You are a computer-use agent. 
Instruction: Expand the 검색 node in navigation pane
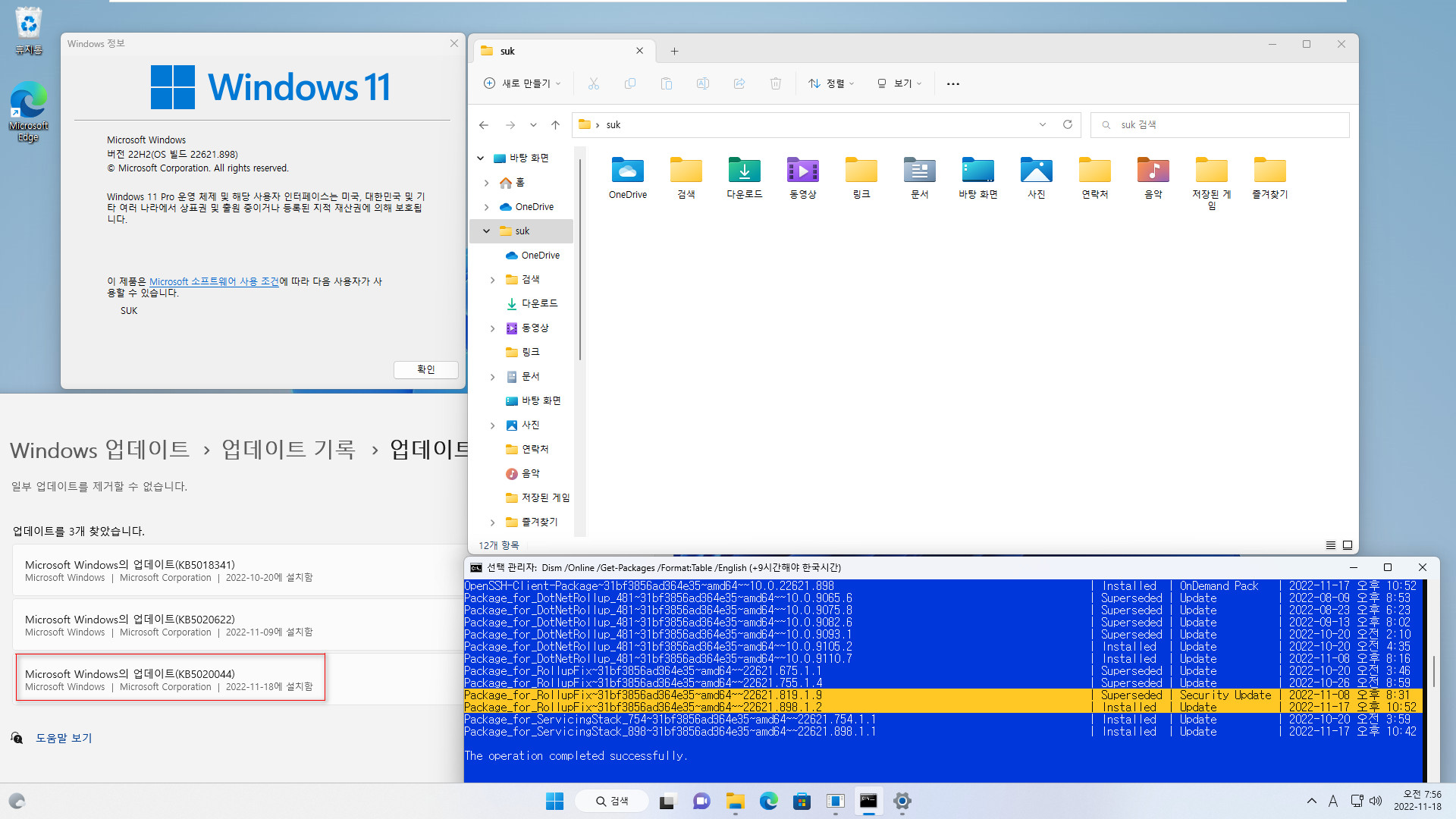click(x=493, y=280)
